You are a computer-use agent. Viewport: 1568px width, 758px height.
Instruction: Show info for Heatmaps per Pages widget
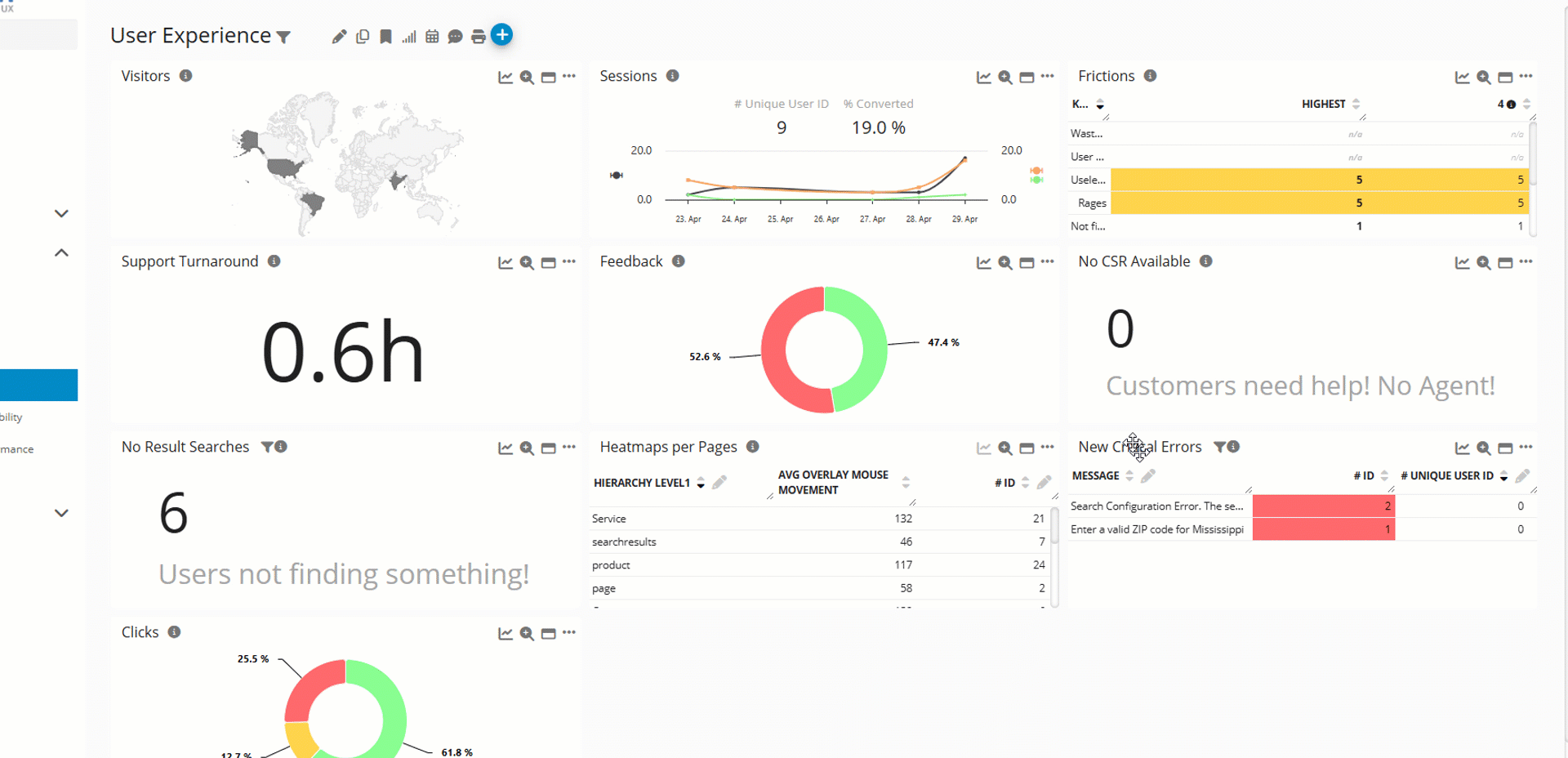(753, 447)
